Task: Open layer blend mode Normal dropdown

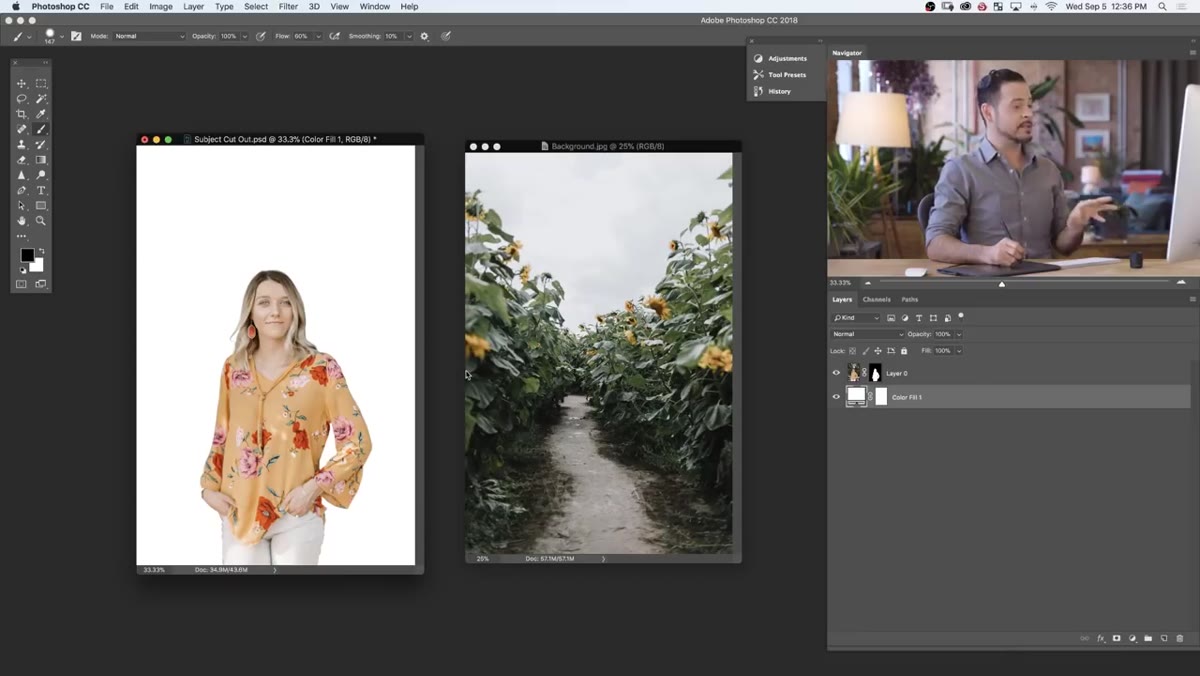Action: click(x=867, y=334)
